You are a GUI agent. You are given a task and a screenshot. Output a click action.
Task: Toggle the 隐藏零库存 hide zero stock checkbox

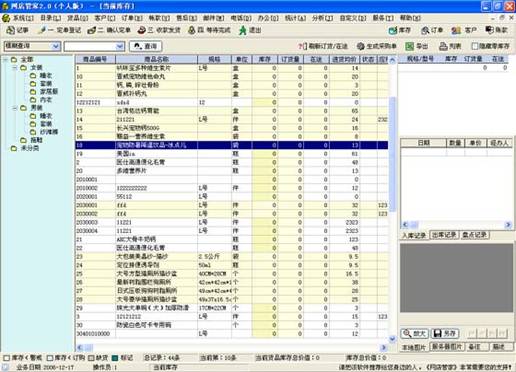click(475, 46)
